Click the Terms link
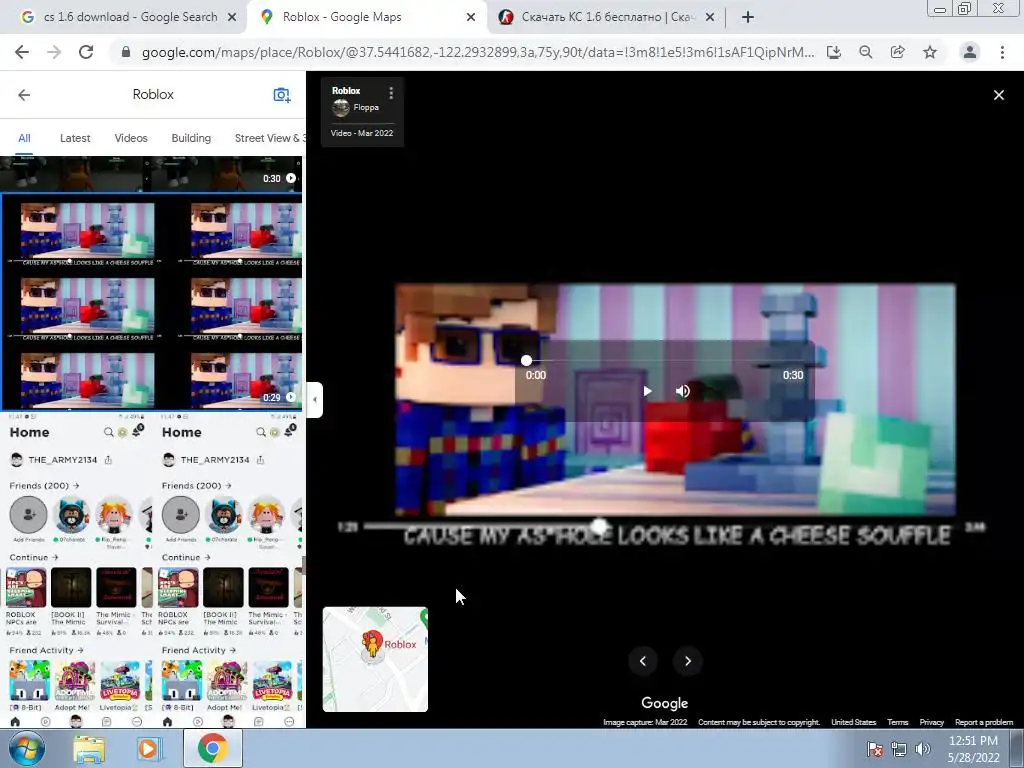Image resolution: width=1024 pixels, height=768 pixels. pos(897,722)
